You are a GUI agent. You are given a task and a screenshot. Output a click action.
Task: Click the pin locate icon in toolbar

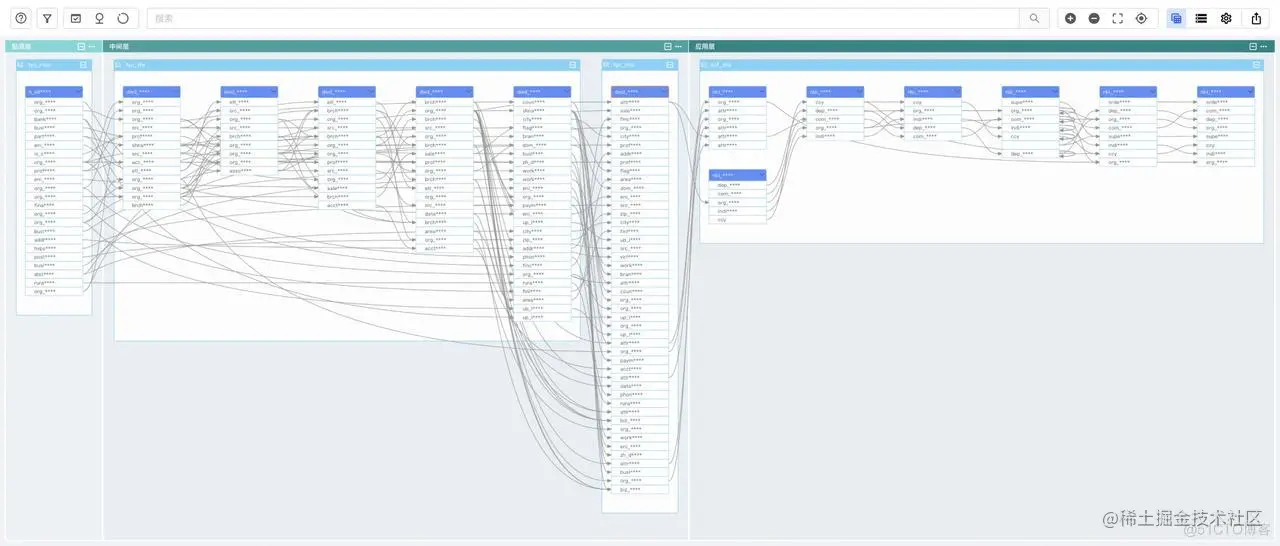click(x=99, y=18)
